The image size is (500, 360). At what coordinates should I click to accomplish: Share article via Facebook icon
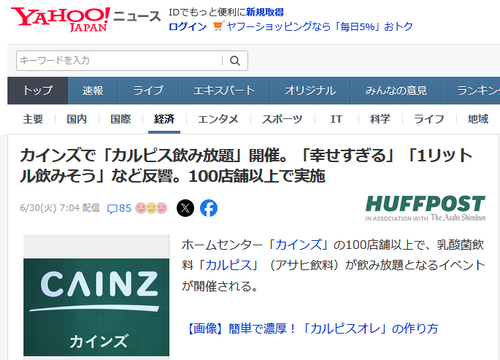(209, 208)
